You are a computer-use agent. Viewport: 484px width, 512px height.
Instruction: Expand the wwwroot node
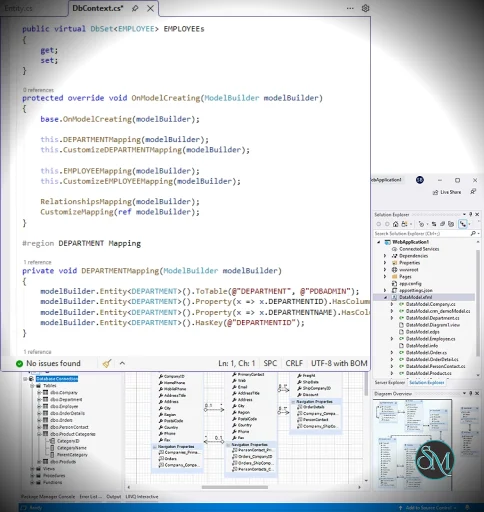[385, 270]
